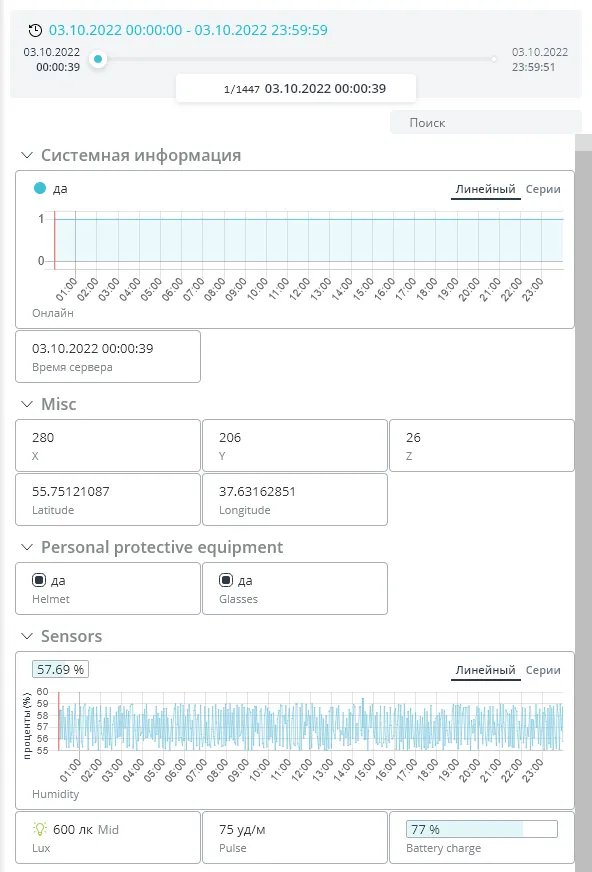The width and height of the screenshot is (592, 872).
Task: Click the Lux lightbulb icon
Action: click(x=40, y=829)
